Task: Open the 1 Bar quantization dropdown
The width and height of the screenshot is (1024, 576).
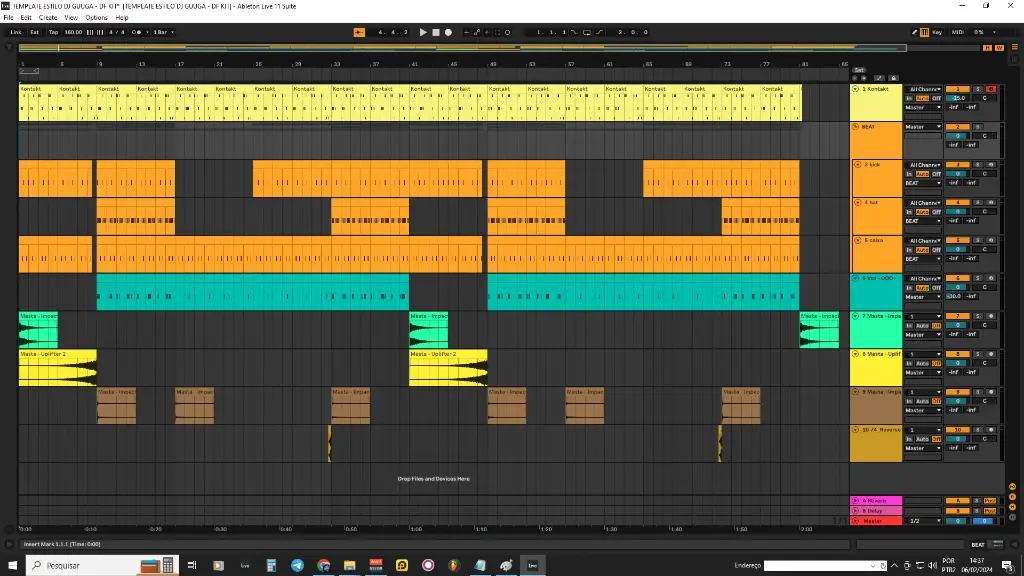Action: [x=163, y=32]
